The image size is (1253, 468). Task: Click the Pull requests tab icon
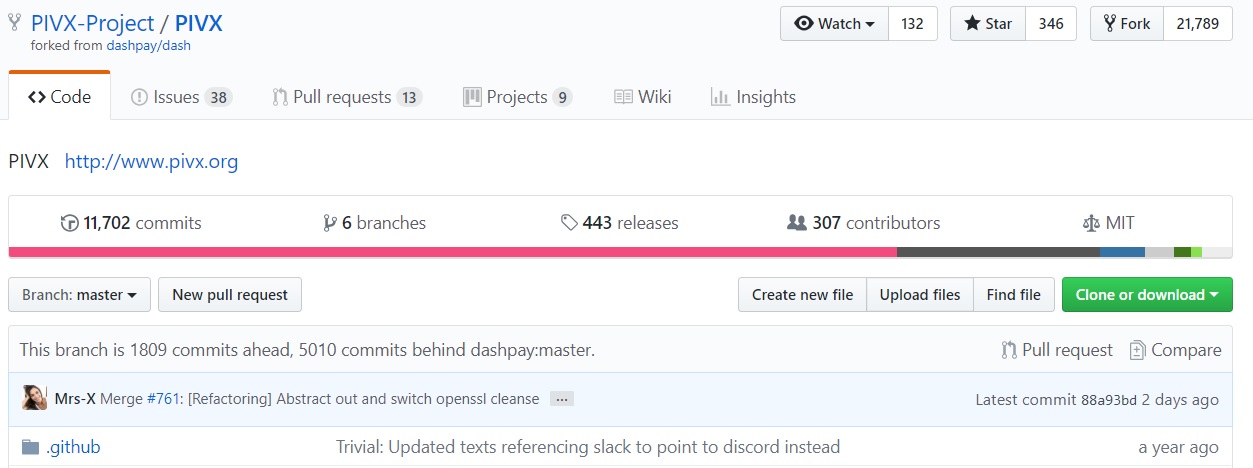point(280,97)
